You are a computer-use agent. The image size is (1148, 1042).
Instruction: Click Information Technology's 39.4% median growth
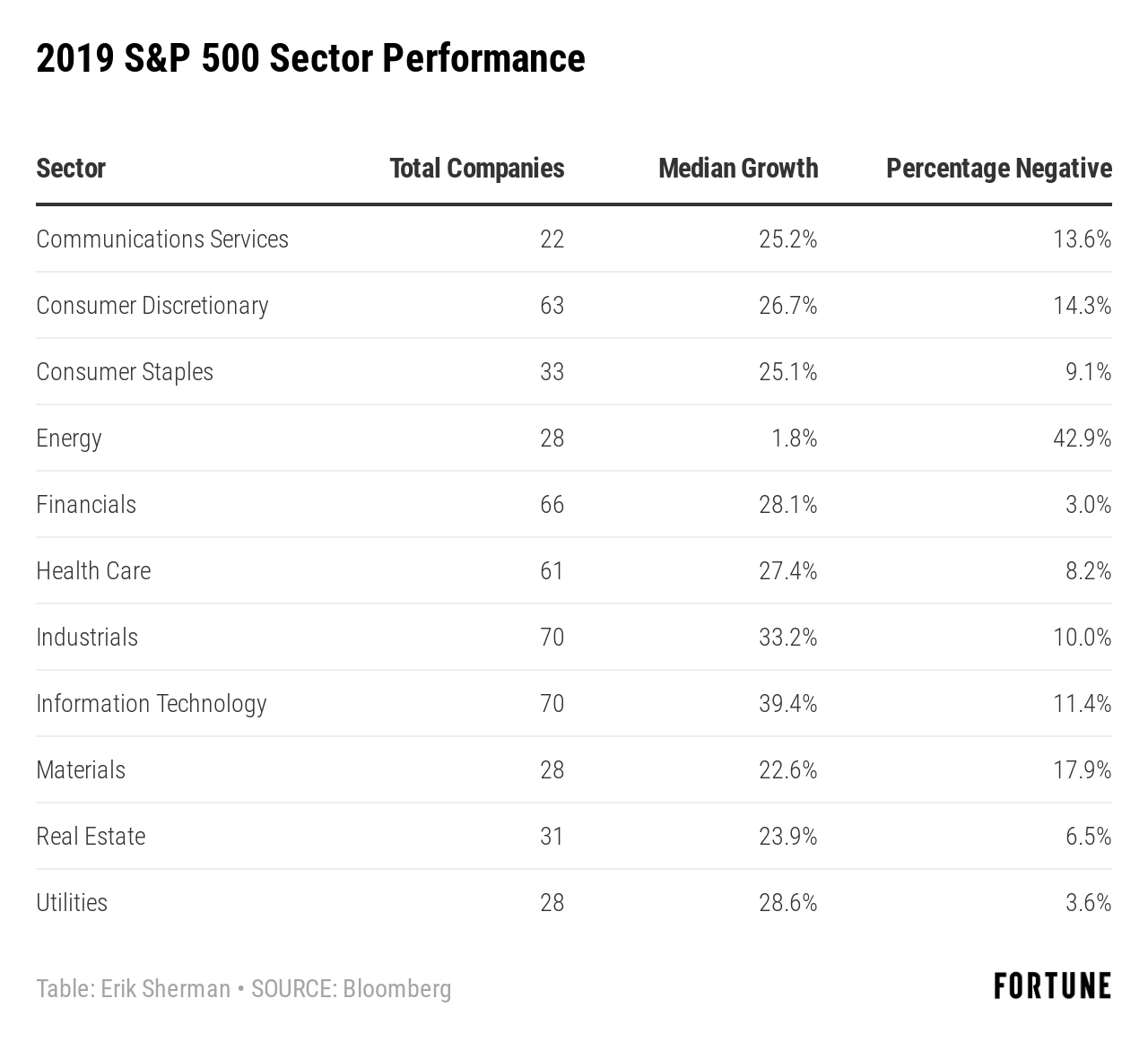click(x=787, y=704)
